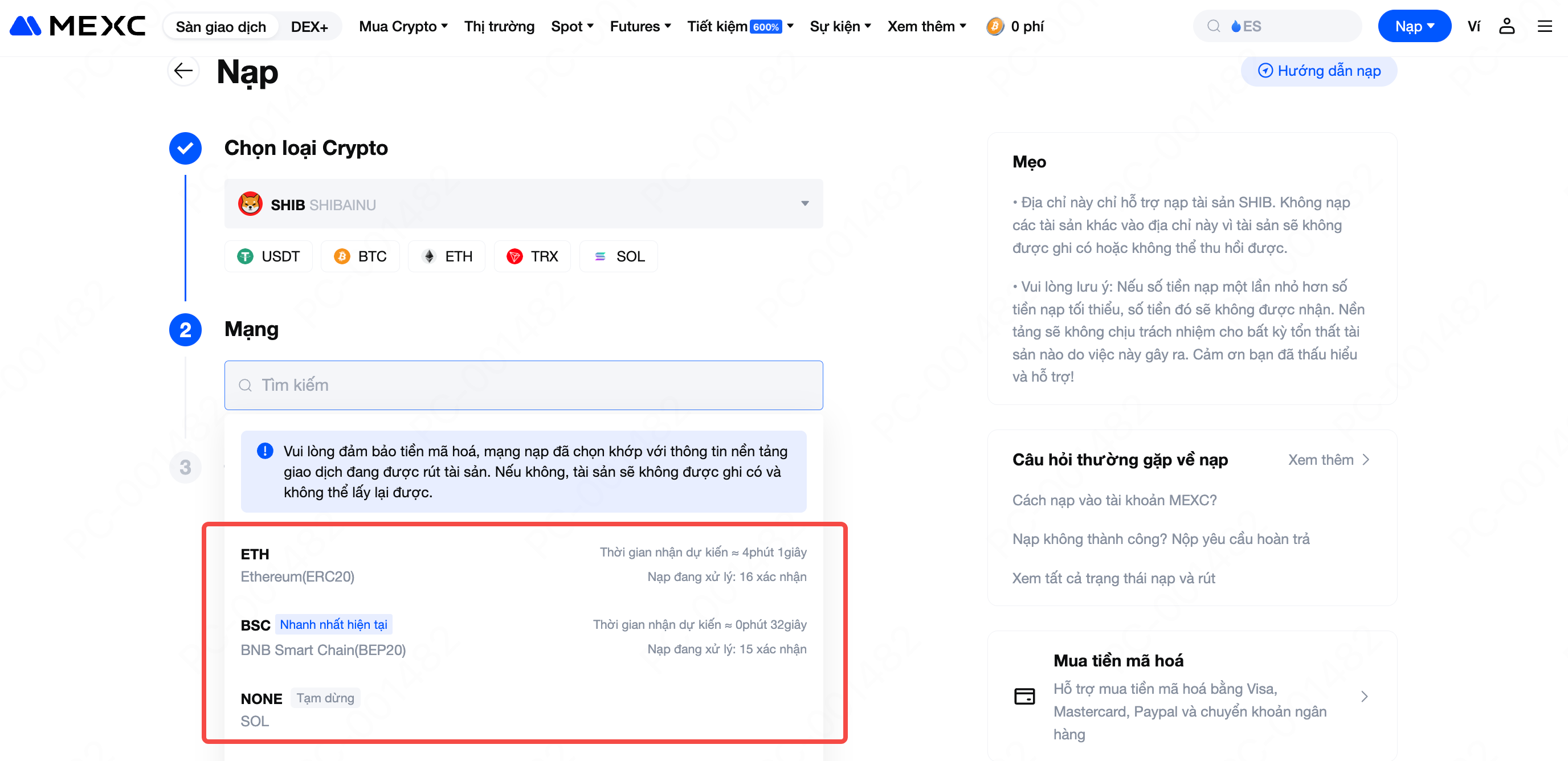Click Tạm dừng badge
This screenshot has height=761, width=1568.
pos(326,698)
